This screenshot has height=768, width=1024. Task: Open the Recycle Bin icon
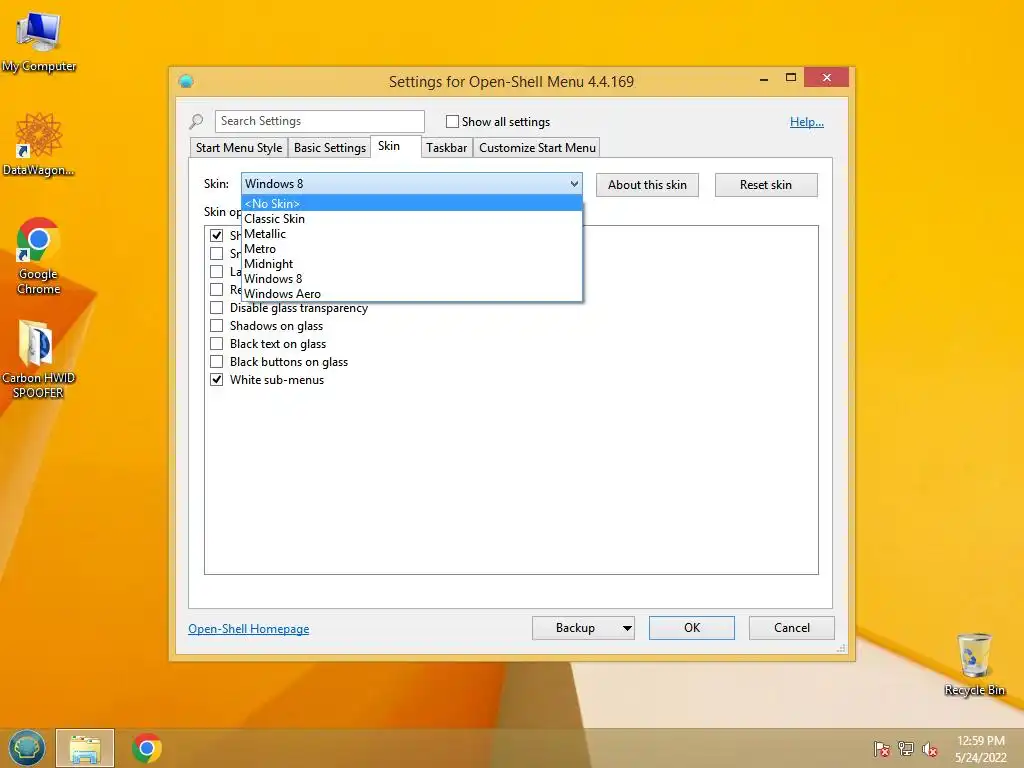(974, 664)
